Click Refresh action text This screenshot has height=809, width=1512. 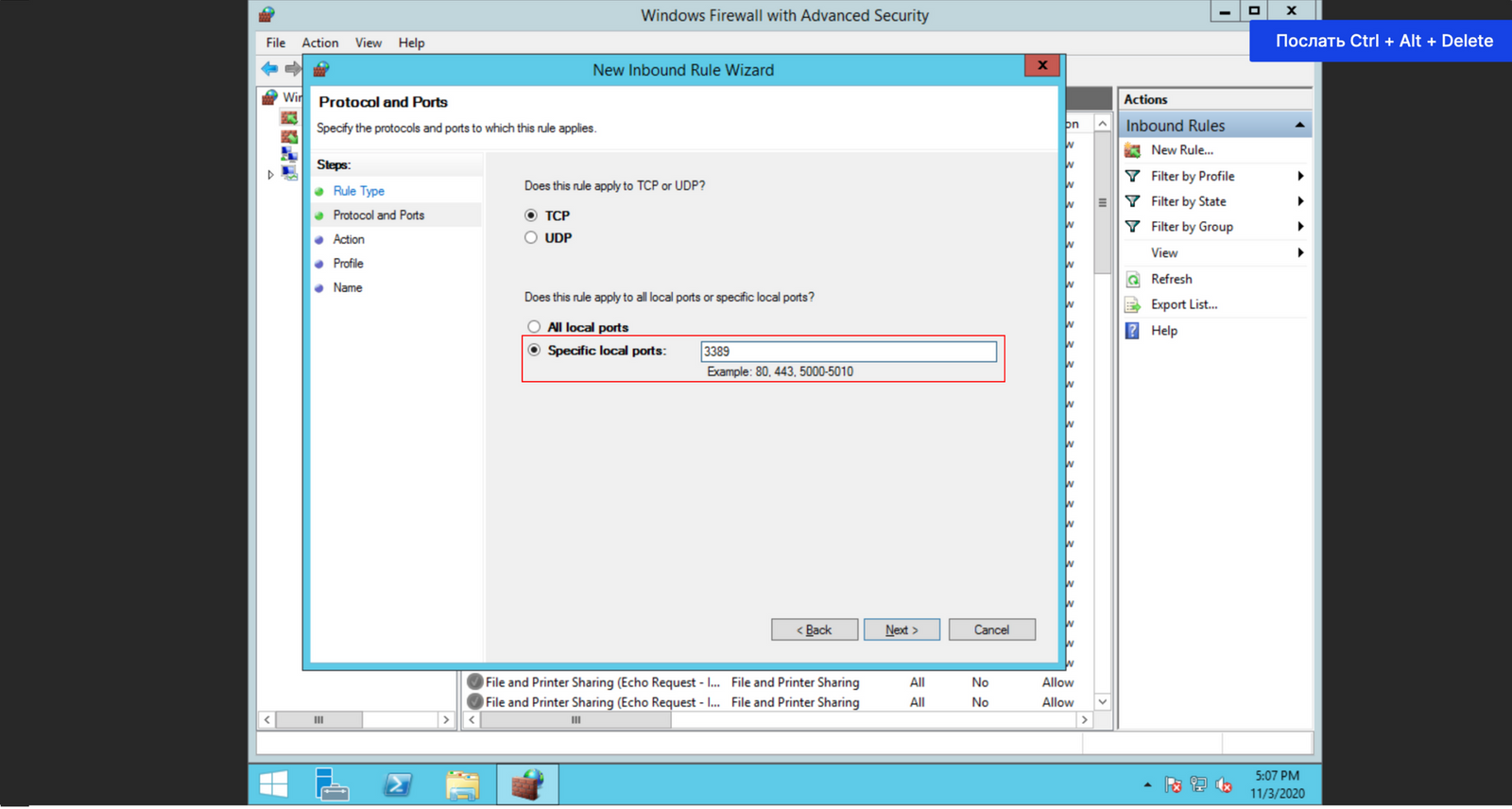[x=1172, y=280]
